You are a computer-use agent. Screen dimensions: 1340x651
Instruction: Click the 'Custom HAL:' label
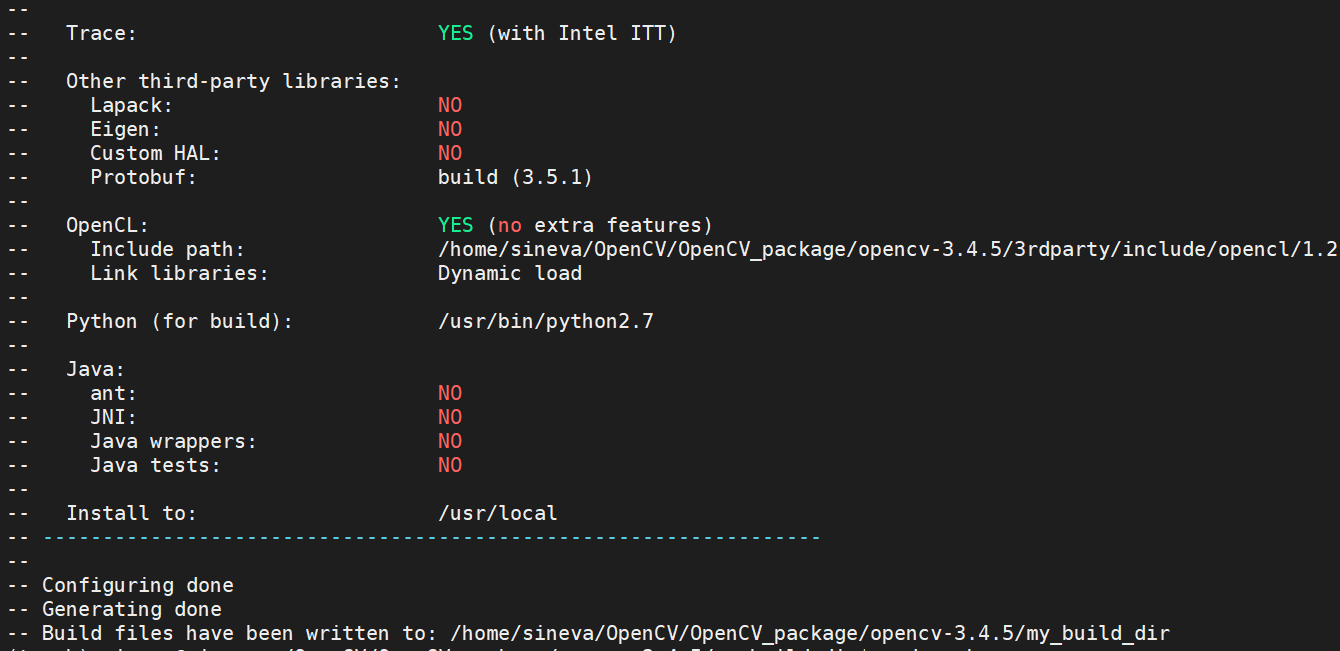[156, 153]
